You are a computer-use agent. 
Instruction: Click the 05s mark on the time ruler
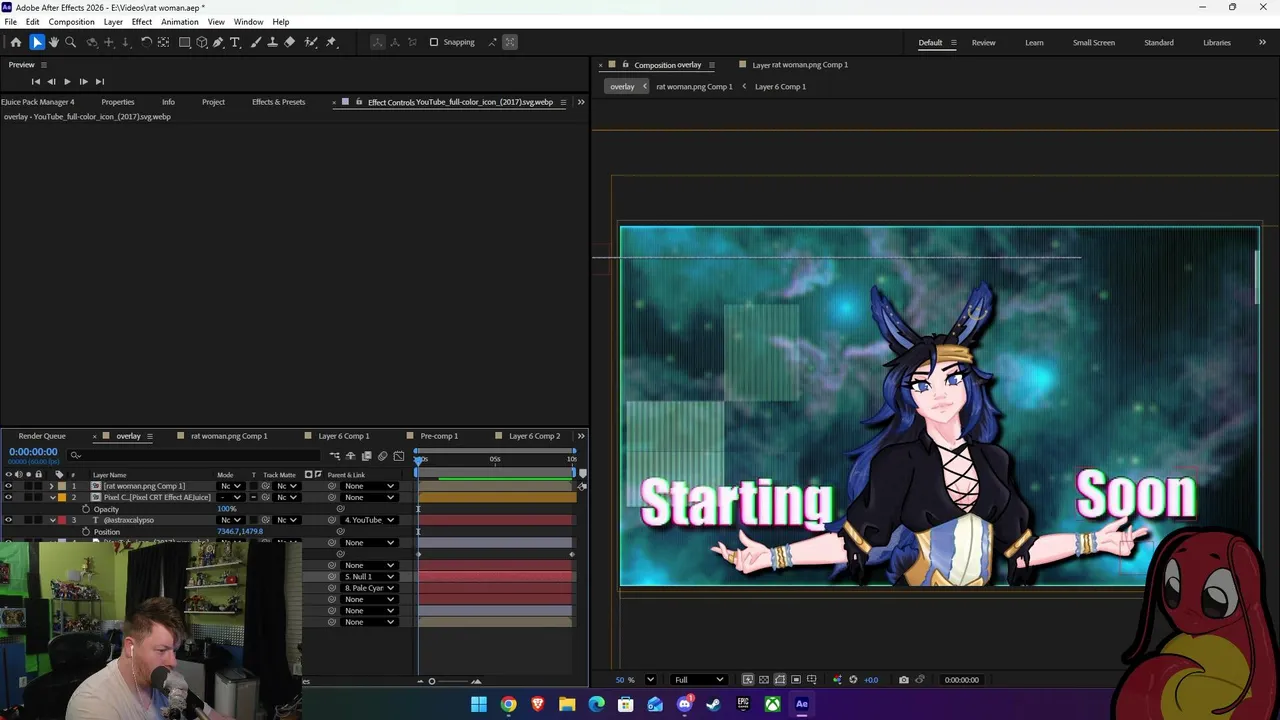pyautogui.click(x=495, y=459)
